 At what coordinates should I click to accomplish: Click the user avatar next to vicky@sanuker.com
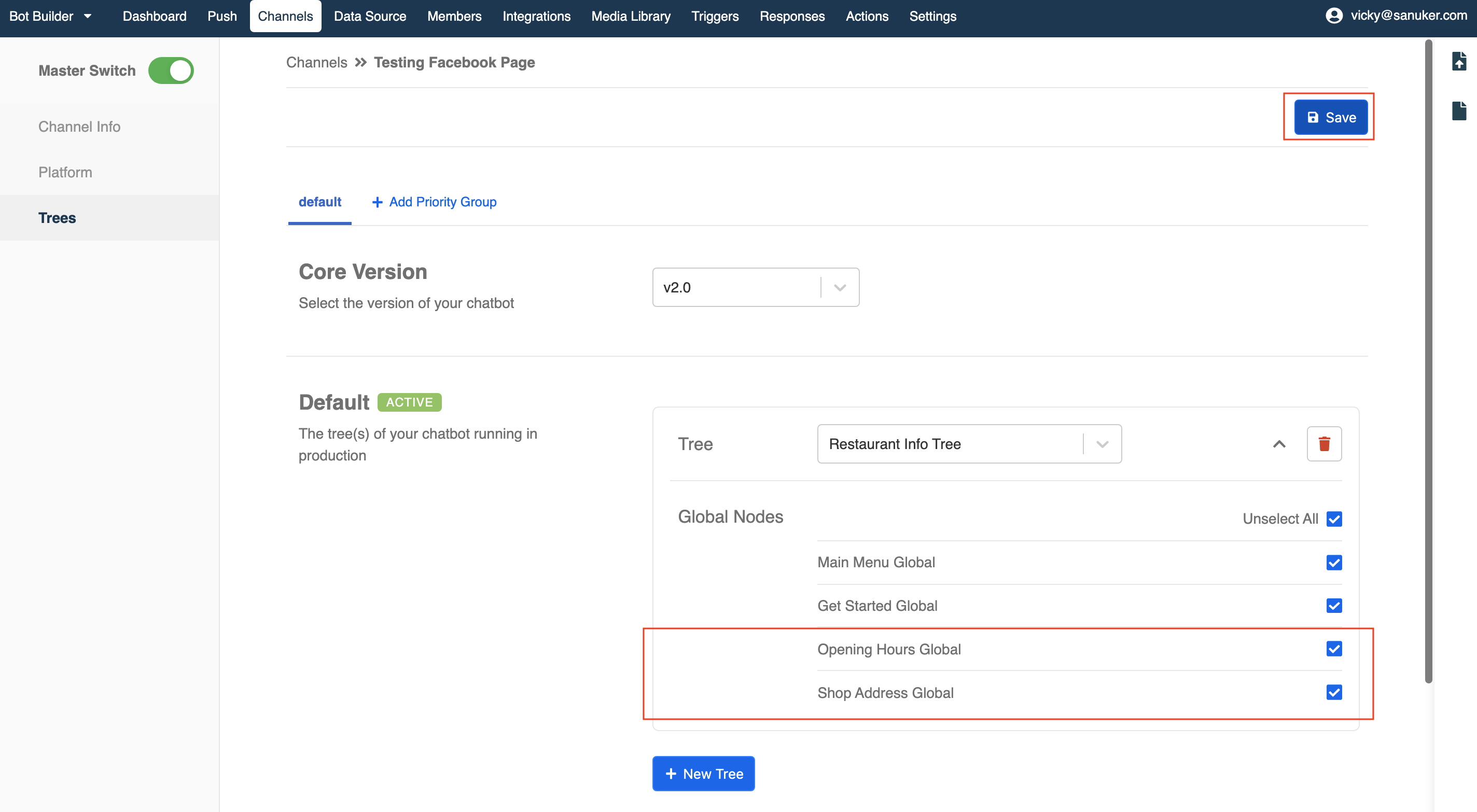(1334, 15)
